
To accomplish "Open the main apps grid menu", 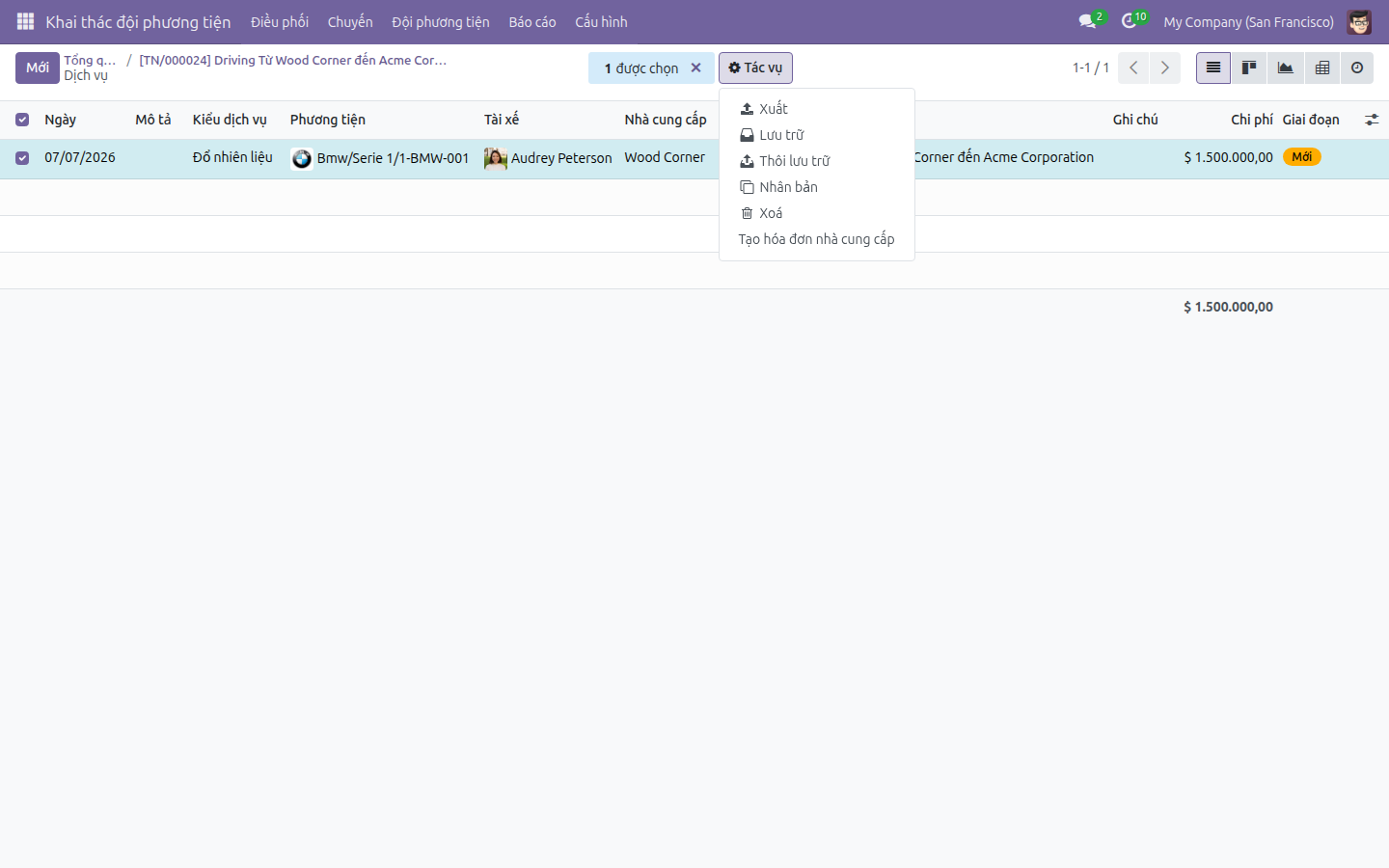I will (25, 21).
